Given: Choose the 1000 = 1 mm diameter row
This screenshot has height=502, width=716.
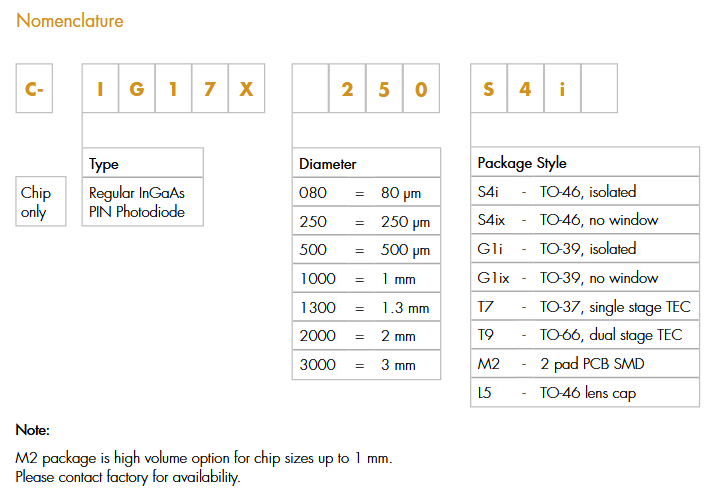Looking at the screenshot, I should click(366, 279).
